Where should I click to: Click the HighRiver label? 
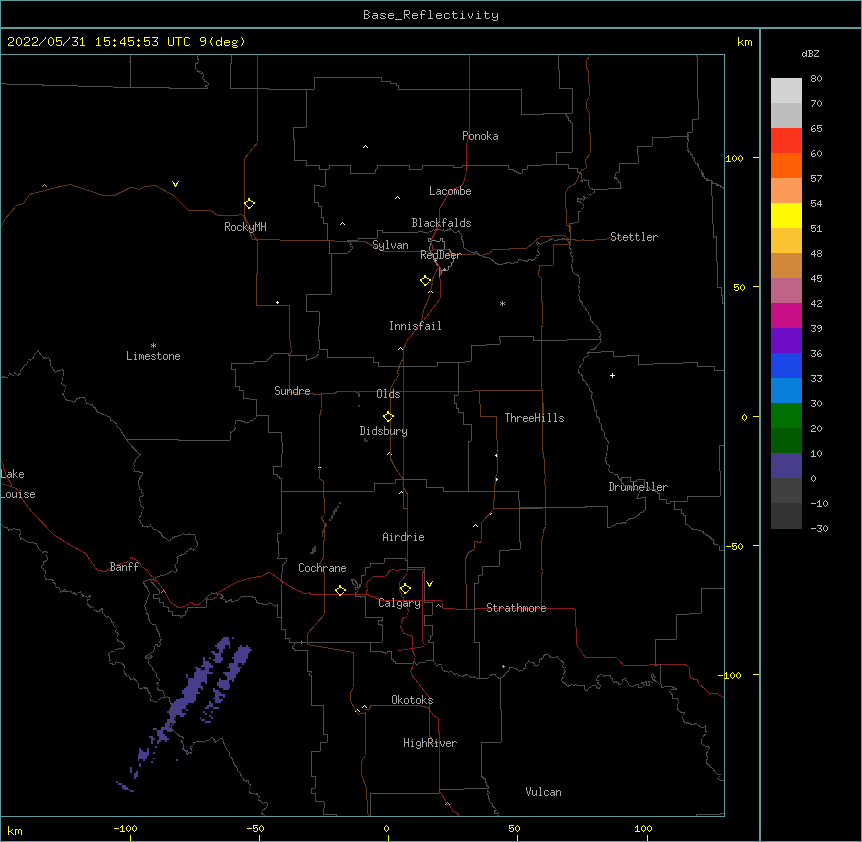pyautogui.click(x=430, y=743)
